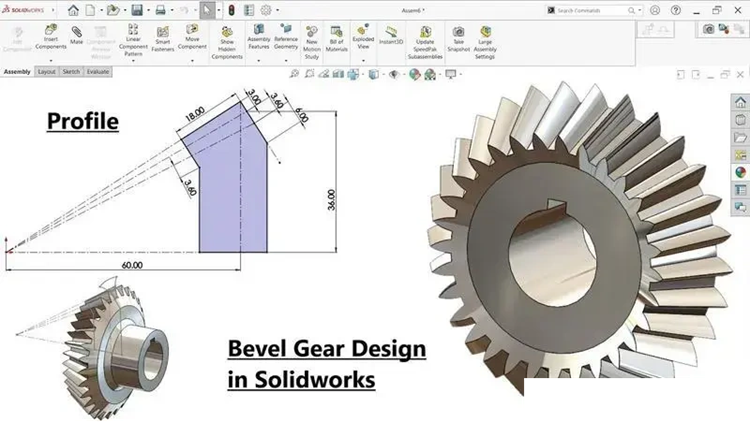The image size is (750, 423).
Task: Toggle Section View in view toolbar
Action: pos(338,74)
